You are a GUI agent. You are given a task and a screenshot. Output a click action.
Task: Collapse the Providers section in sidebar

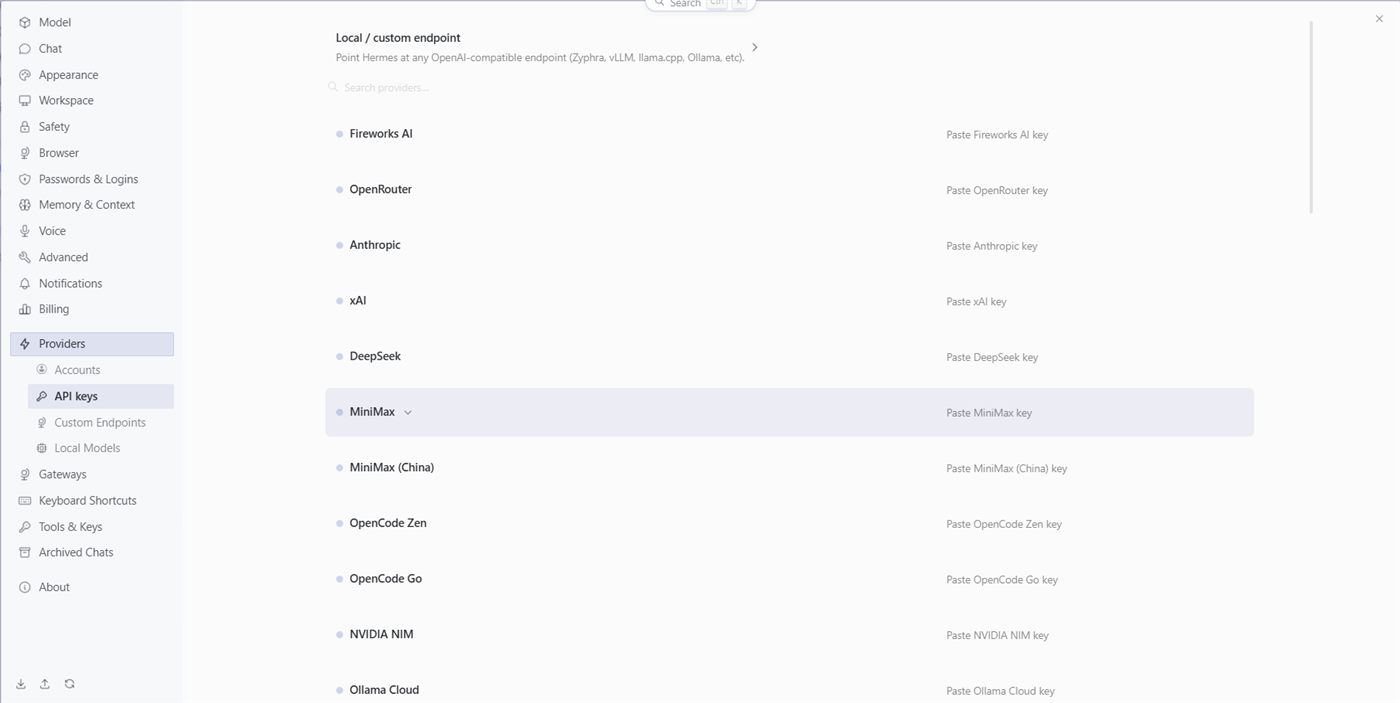(x=92, y=344)
